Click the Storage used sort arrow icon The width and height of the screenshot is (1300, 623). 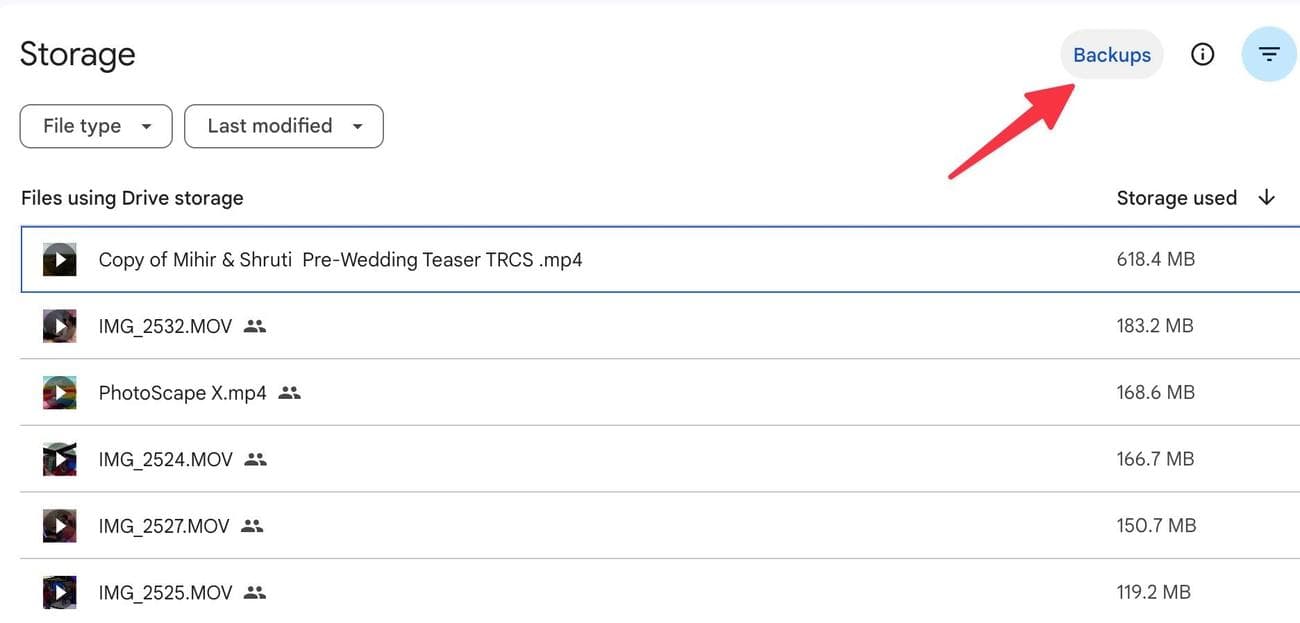click(x=1266, y=198)
